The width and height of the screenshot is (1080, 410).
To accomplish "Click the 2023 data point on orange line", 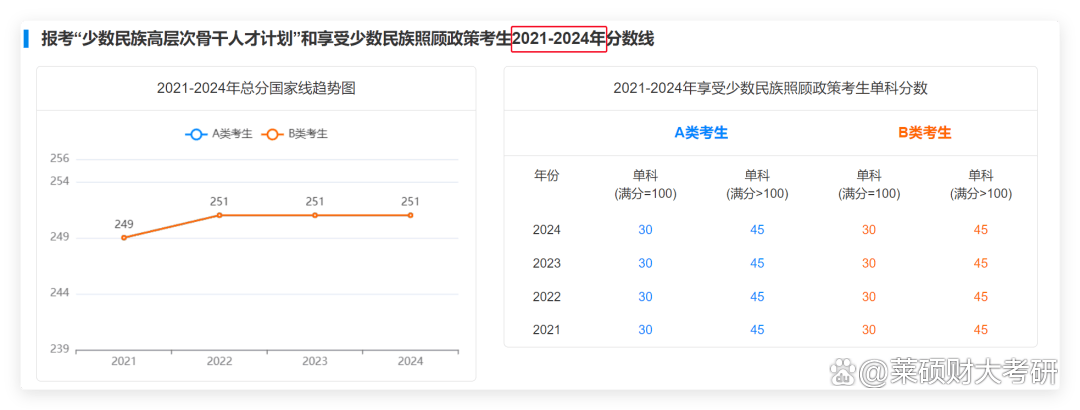I will pyautogui.click(x=315, y=215).
